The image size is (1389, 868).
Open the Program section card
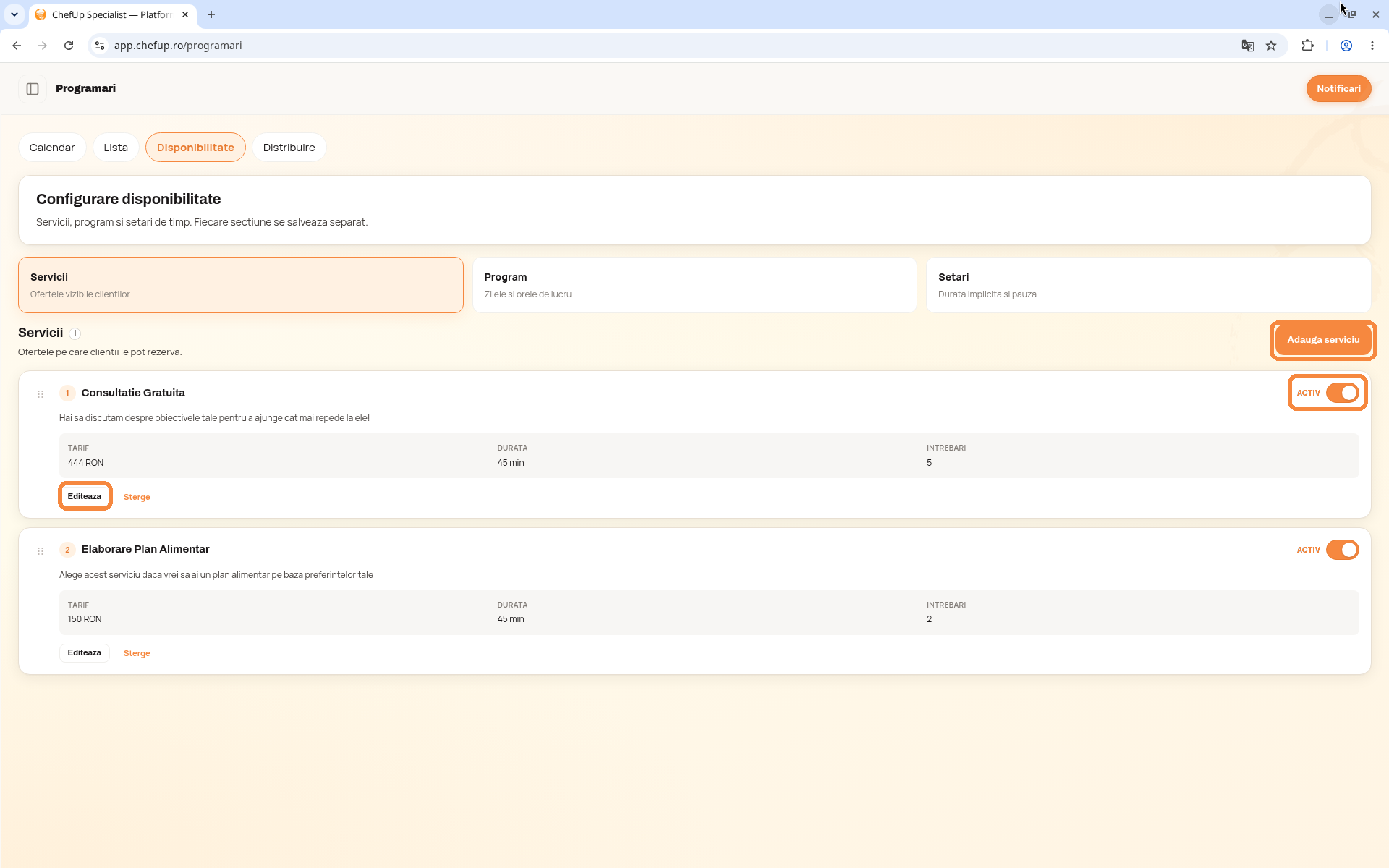[694, 285]
